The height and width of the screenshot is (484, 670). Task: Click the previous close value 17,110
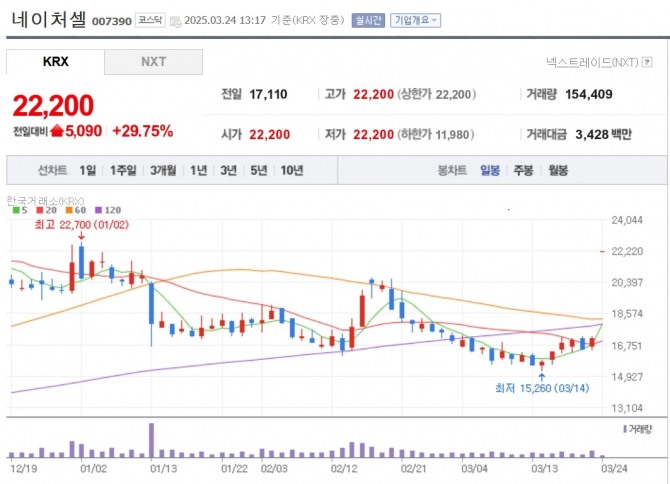coord(268,94)
